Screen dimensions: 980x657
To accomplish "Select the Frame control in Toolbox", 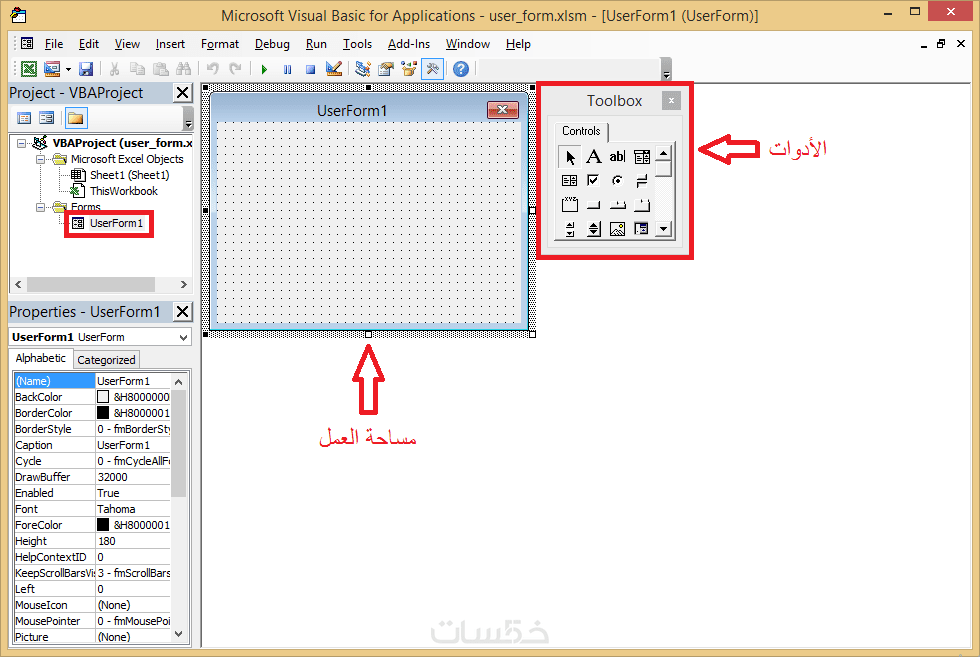I will click(x=569, y=204).
